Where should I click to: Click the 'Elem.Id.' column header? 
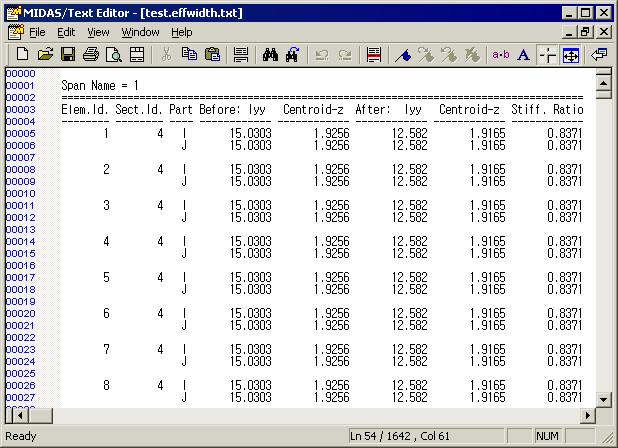click(x=85, y=110)
